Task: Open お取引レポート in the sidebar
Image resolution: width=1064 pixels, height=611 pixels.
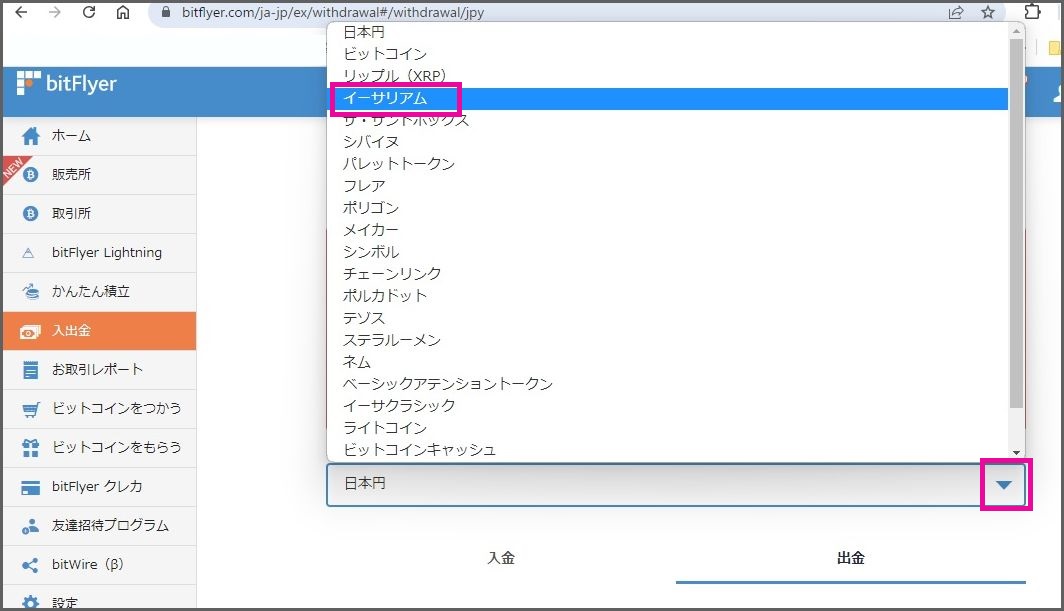Action: [x=100, y=369]
